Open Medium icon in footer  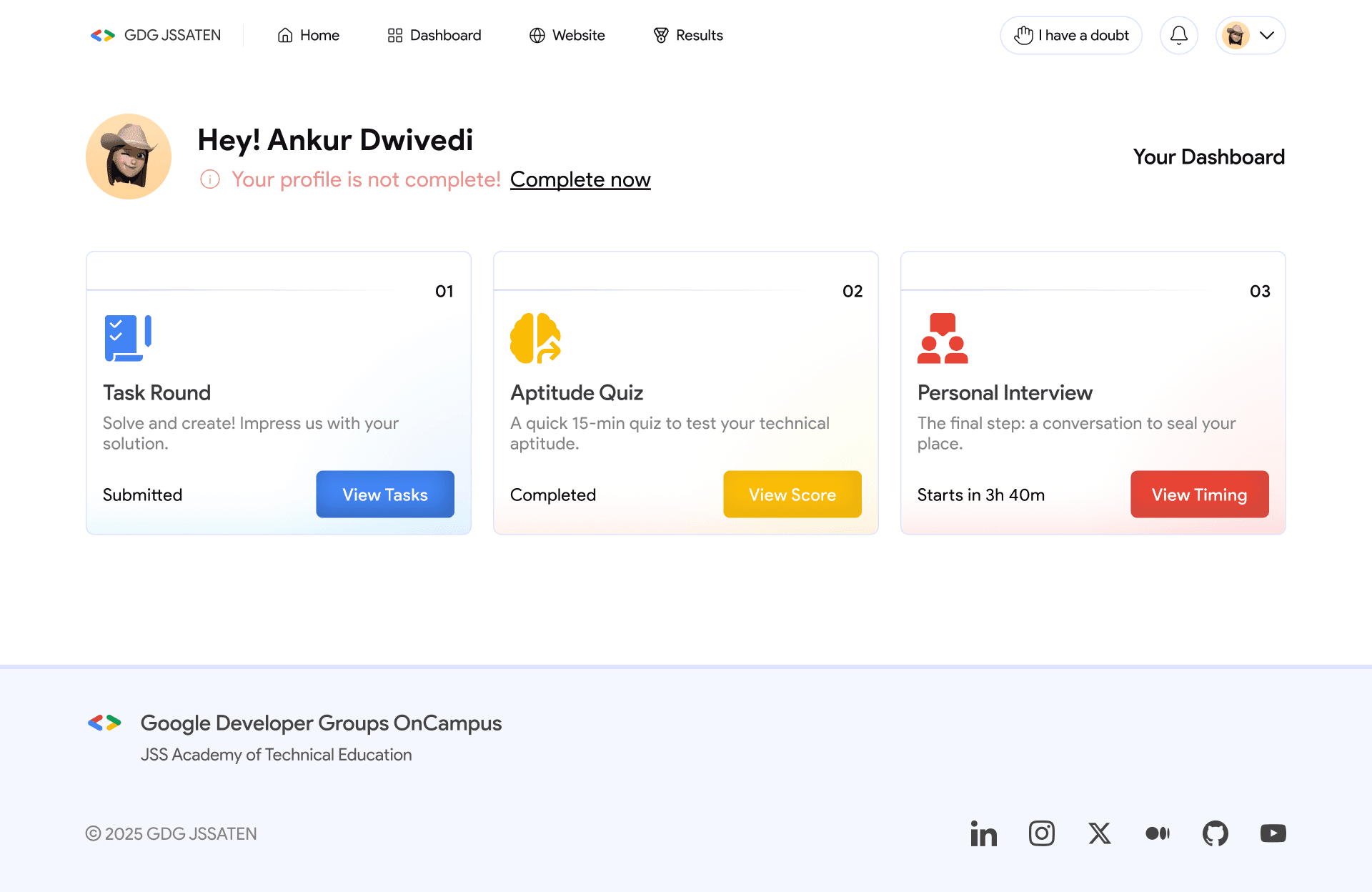tap(1157, 833)
